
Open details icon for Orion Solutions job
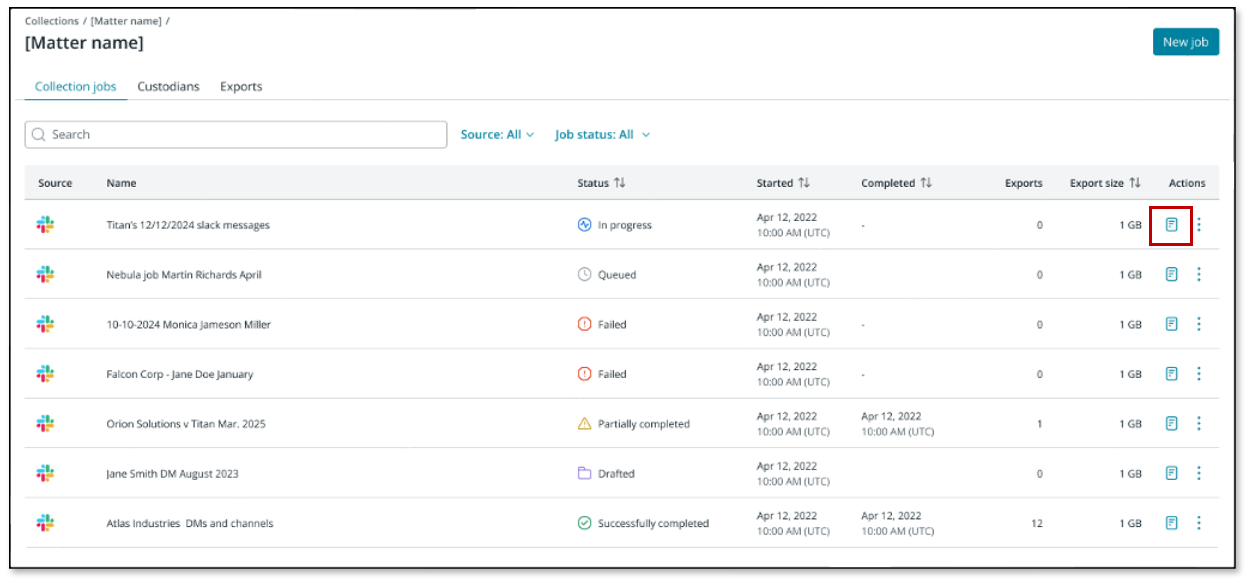pos(1171,424)
